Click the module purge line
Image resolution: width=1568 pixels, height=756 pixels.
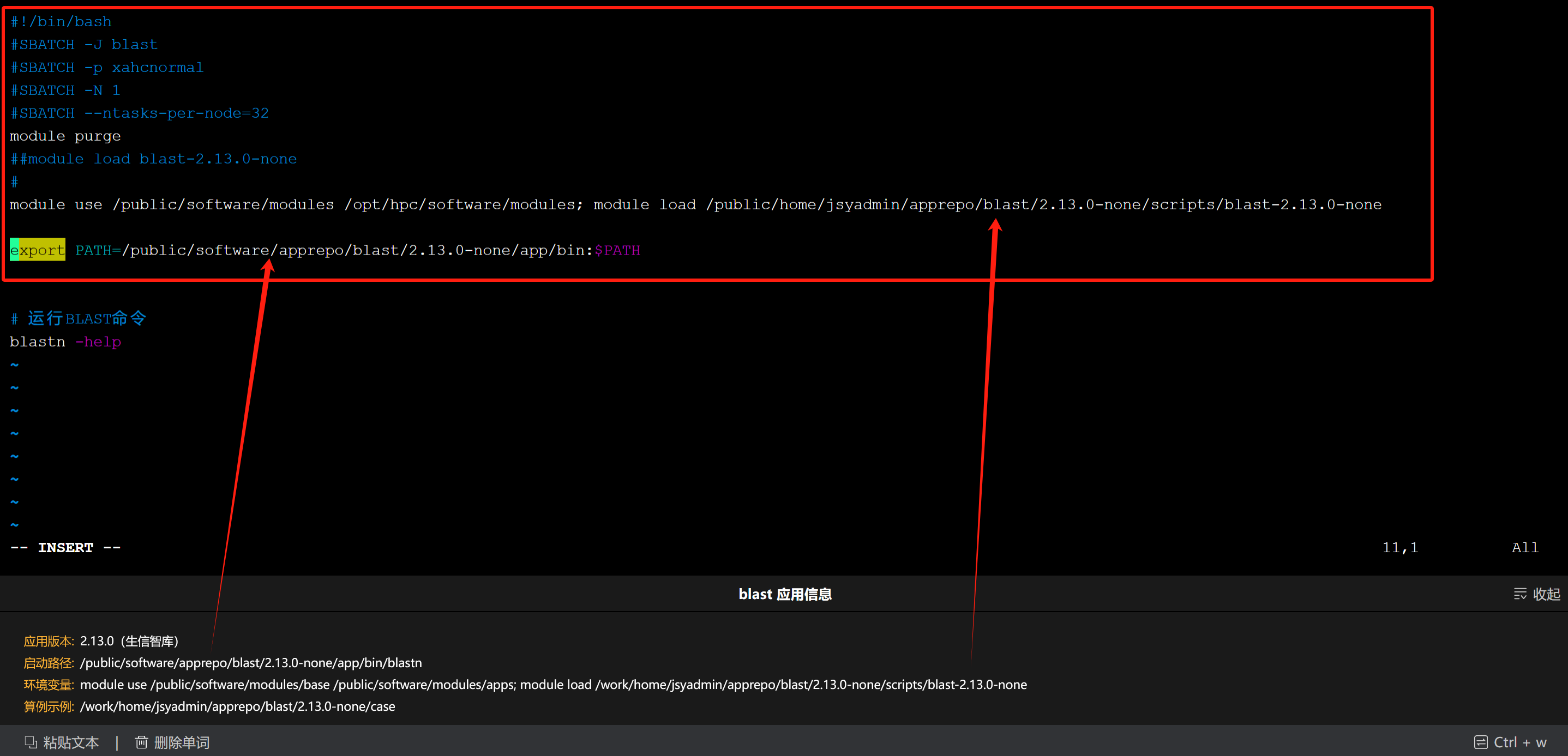pyautogui.click(x=65, y=136)
